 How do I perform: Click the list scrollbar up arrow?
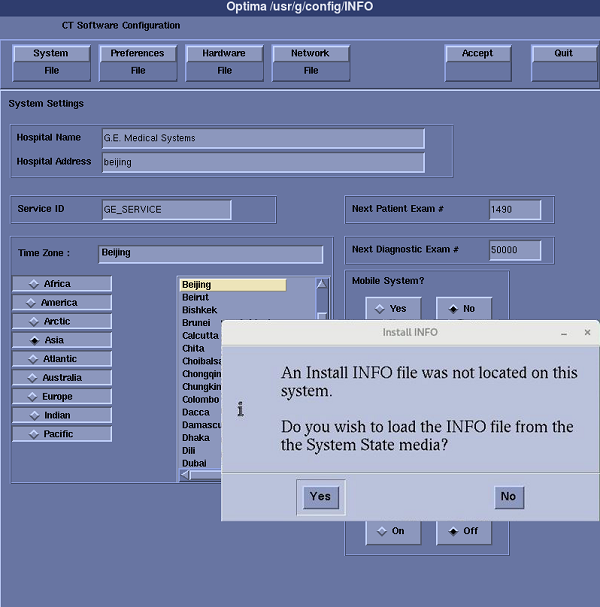click(x=322, y=285)
